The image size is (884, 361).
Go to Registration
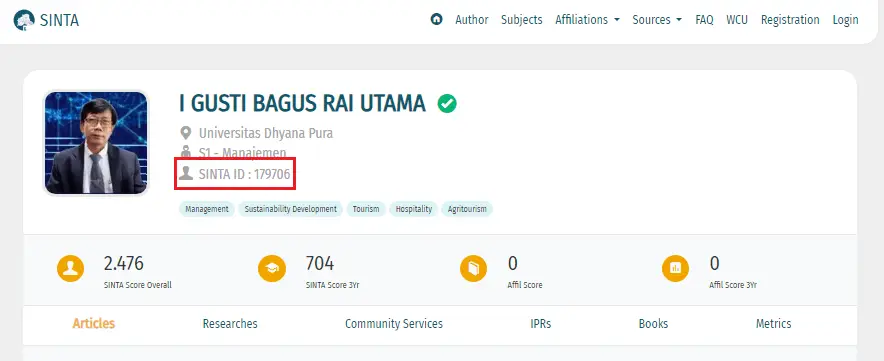(790, 20)
